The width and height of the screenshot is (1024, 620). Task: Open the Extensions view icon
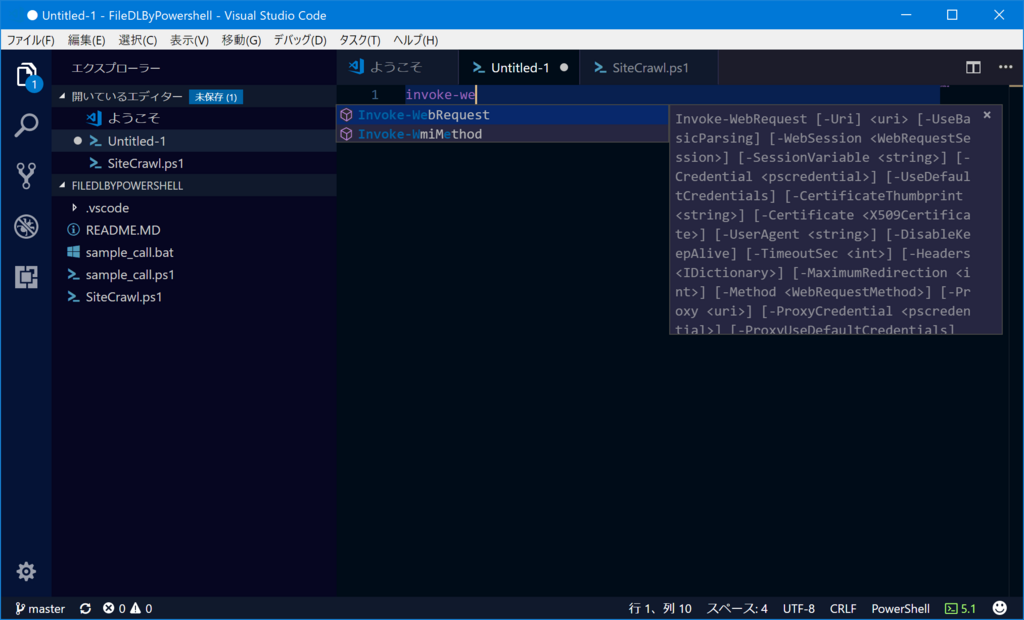click(26, 277)
